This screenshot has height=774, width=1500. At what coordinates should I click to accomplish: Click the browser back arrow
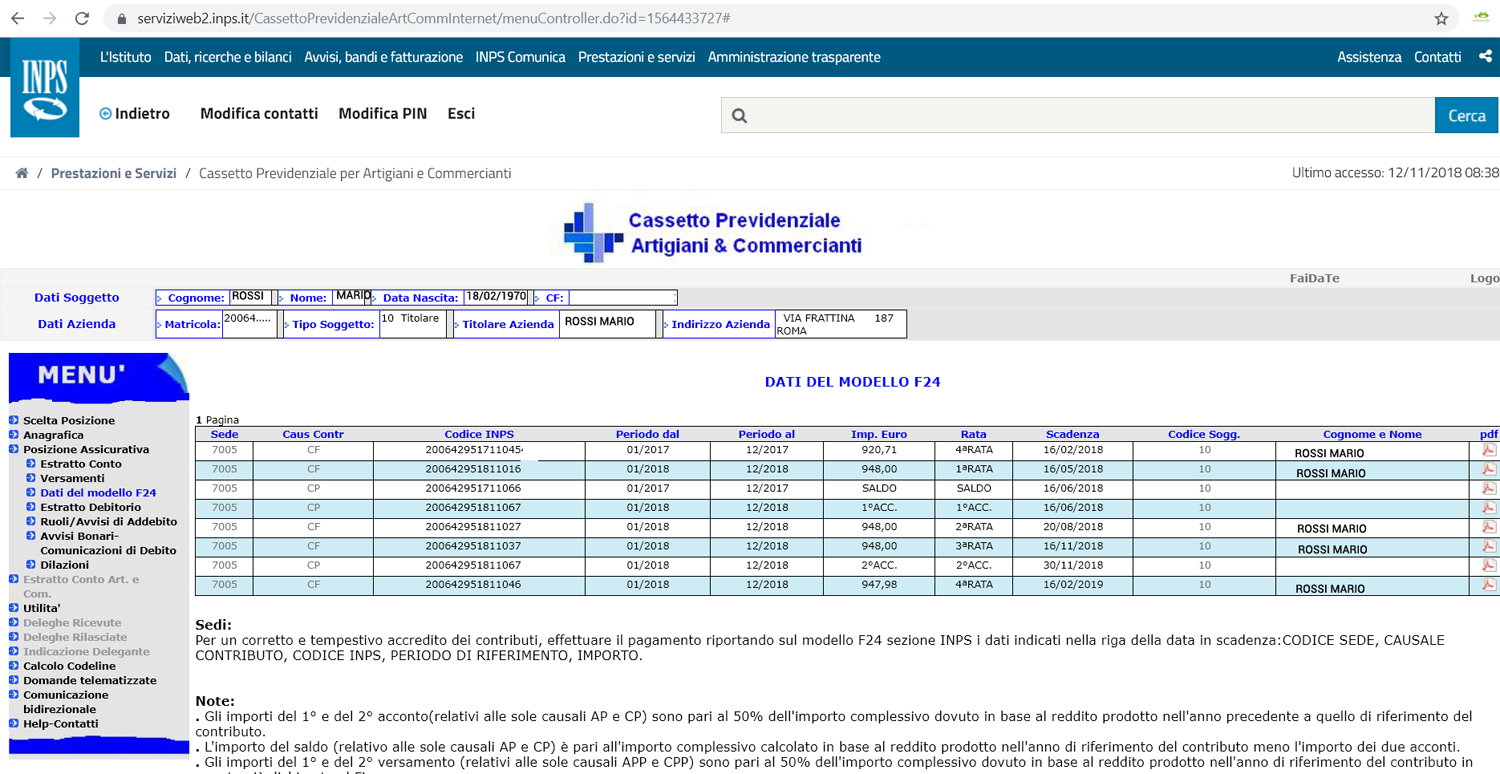coord(17,18)
